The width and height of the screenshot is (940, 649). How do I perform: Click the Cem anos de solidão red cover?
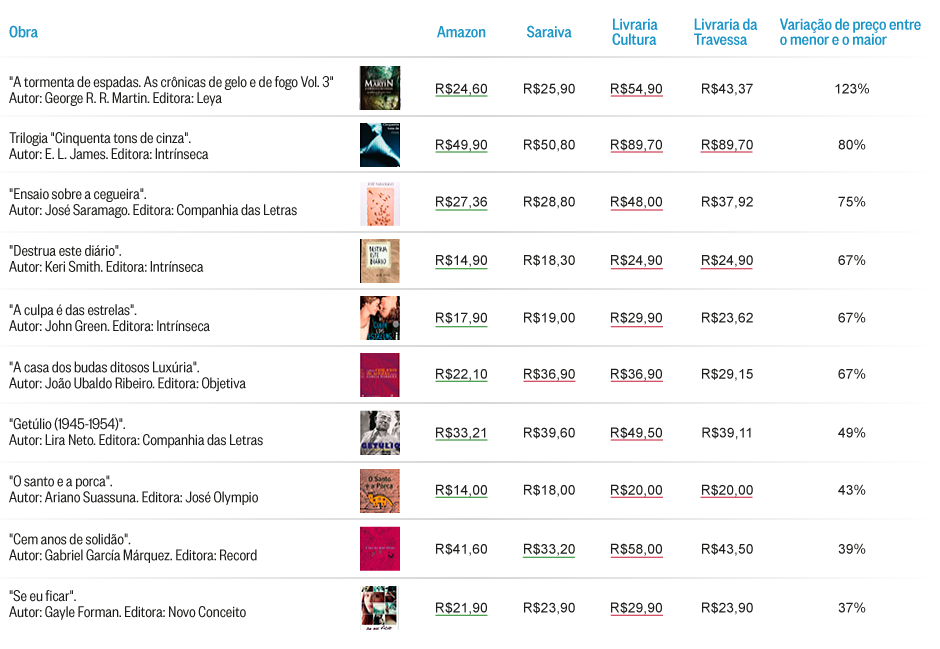[379, 549]
